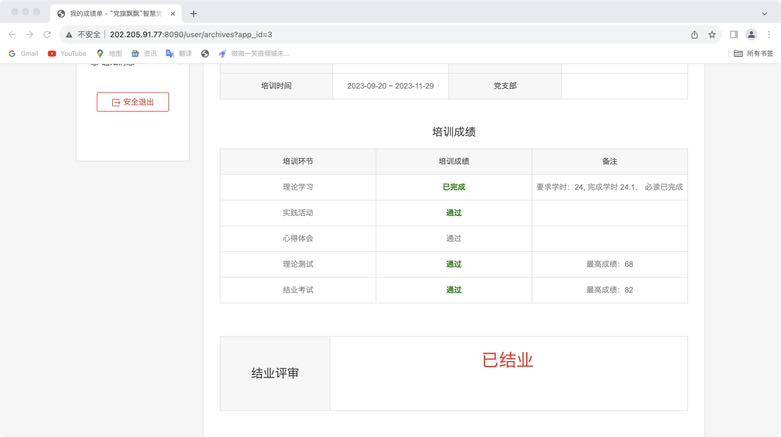This screenshot has height=437, width=781.
Task: Open the 翻译 translate bookmark
Action: [x=179, y=53]
